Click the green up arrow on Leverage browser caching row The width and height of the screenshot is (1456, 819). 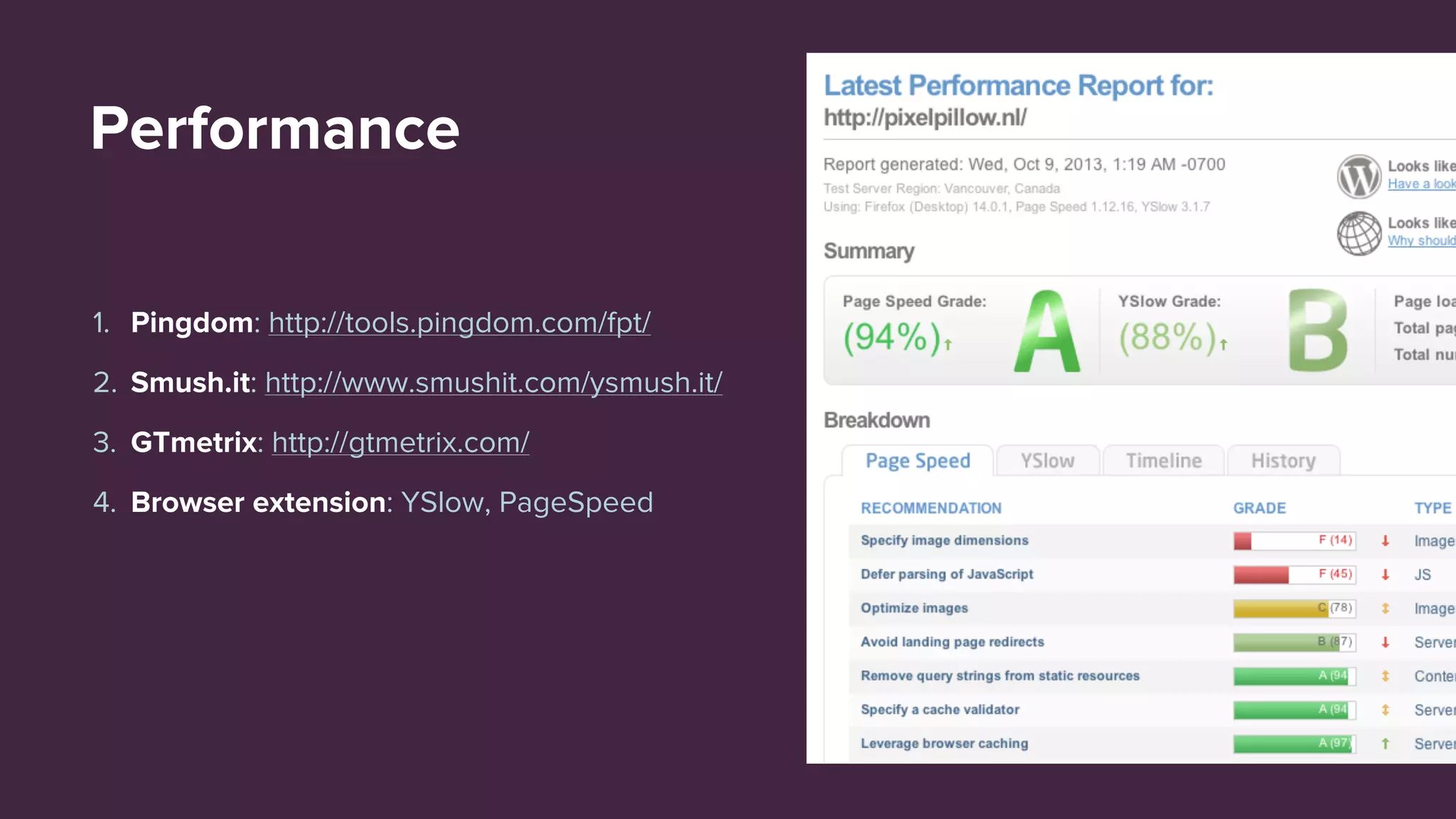click(x=1385, y=744)
